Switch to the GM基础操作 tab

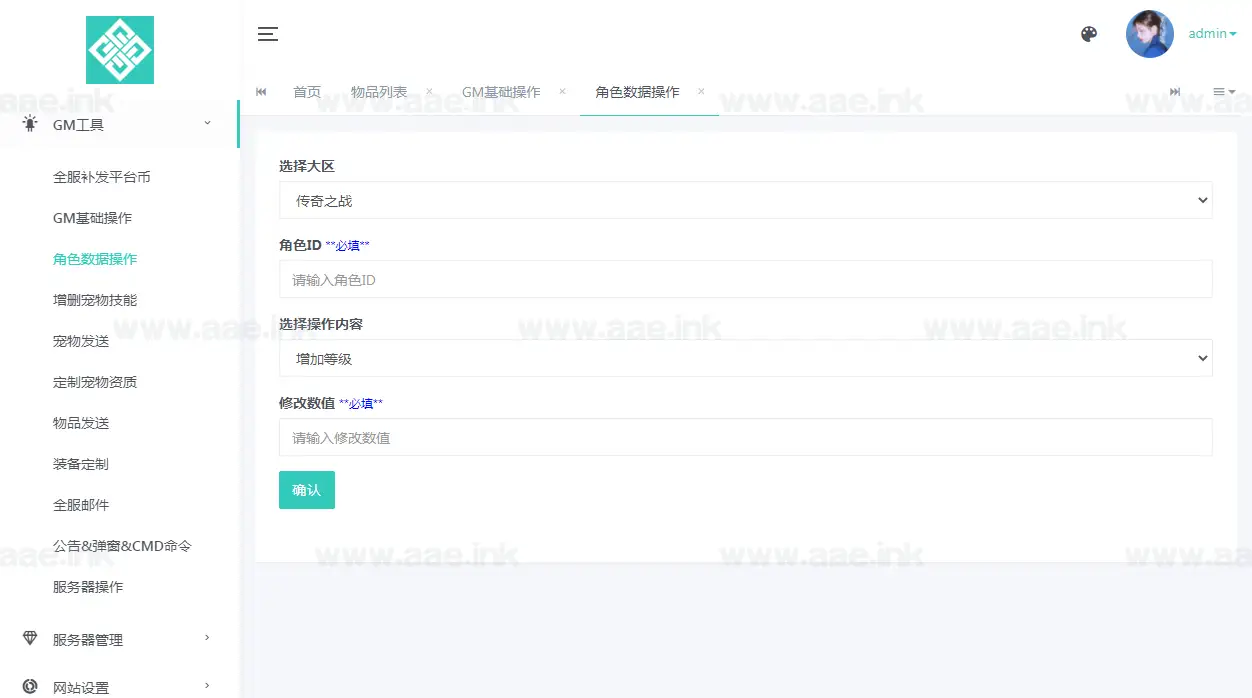(501, 92)
